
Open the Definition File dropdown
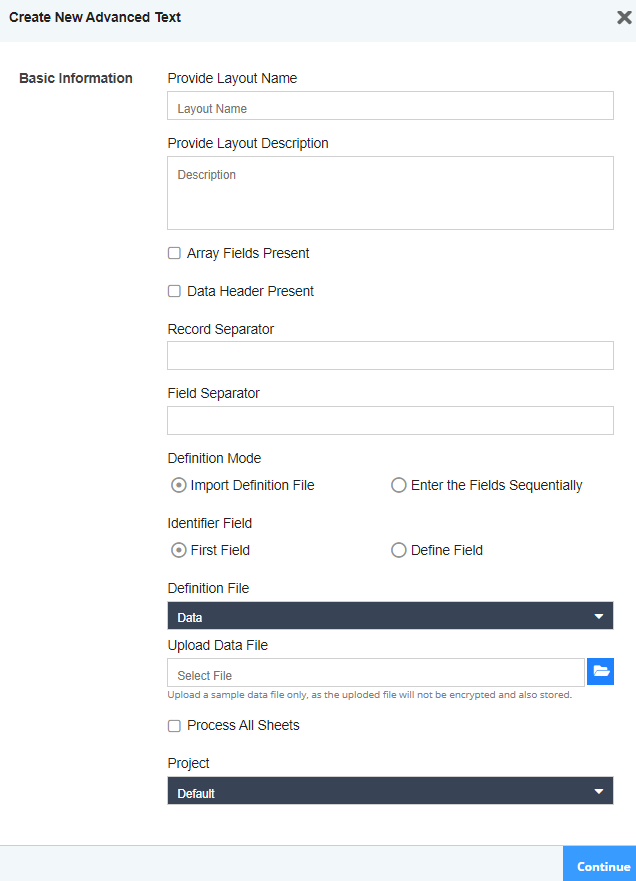[390, 616]
